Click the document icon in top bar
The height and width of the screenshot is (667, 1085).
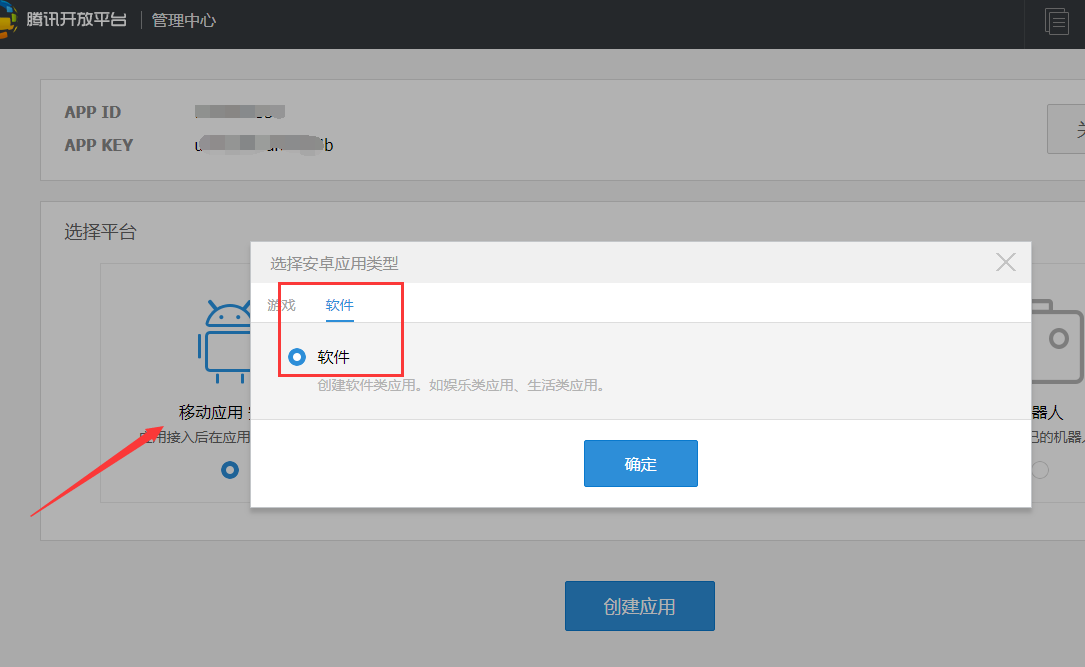(1056, 21)
